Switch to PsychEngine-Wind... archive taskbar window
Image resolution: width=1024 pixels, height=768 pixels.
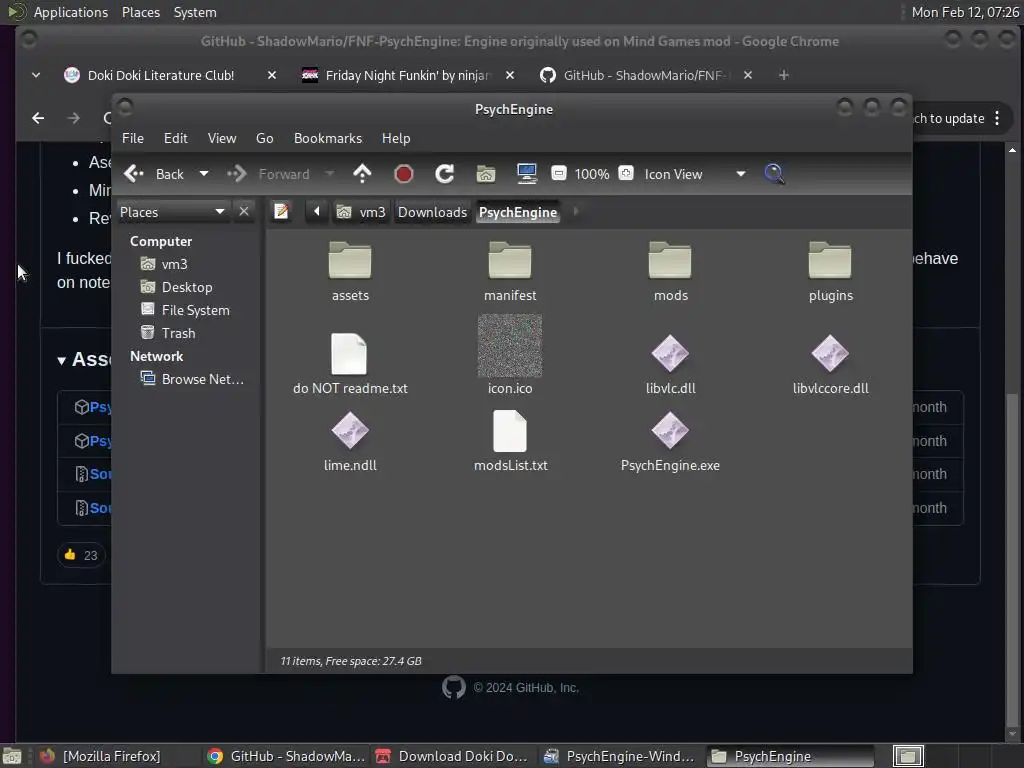(x=621, y=756)
